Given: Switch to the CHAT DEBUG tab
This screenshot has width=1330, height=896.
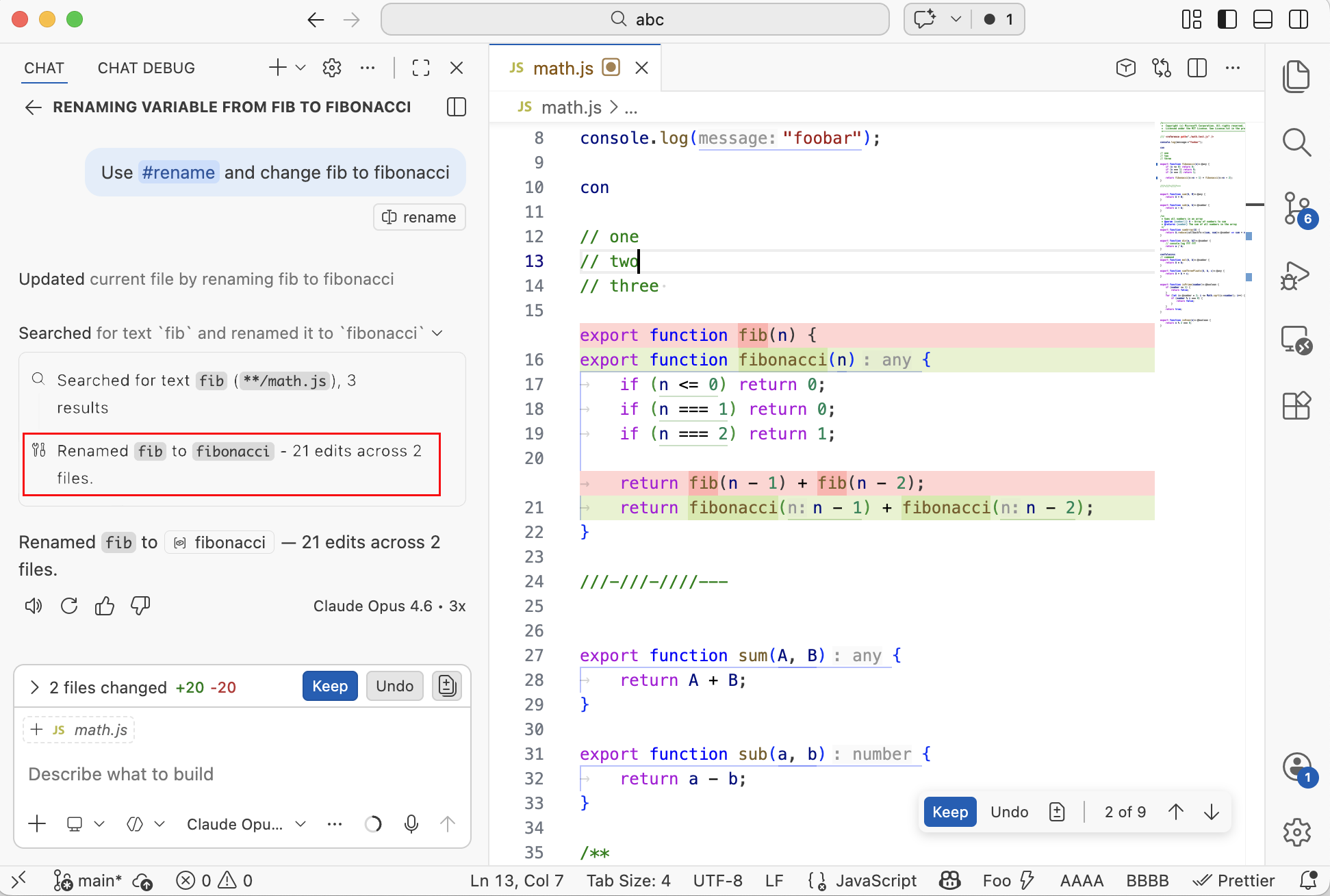Looking at the screenshot, I should pyautogui.click(x=146, y=68).
